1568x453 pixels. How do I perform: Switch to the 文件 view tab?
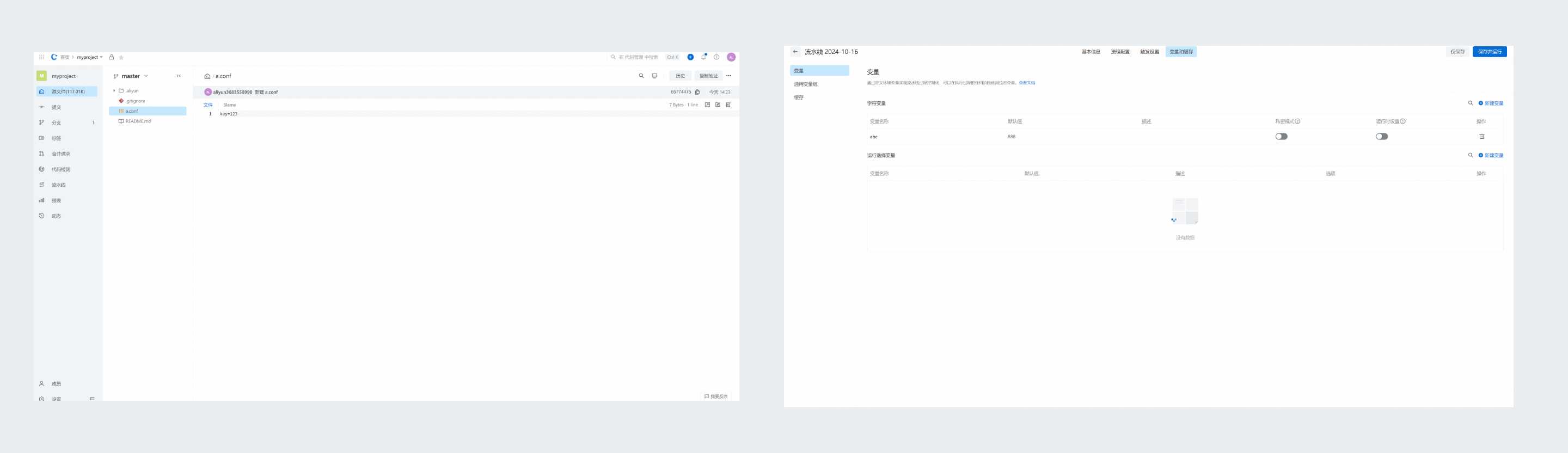coord(207,105)
